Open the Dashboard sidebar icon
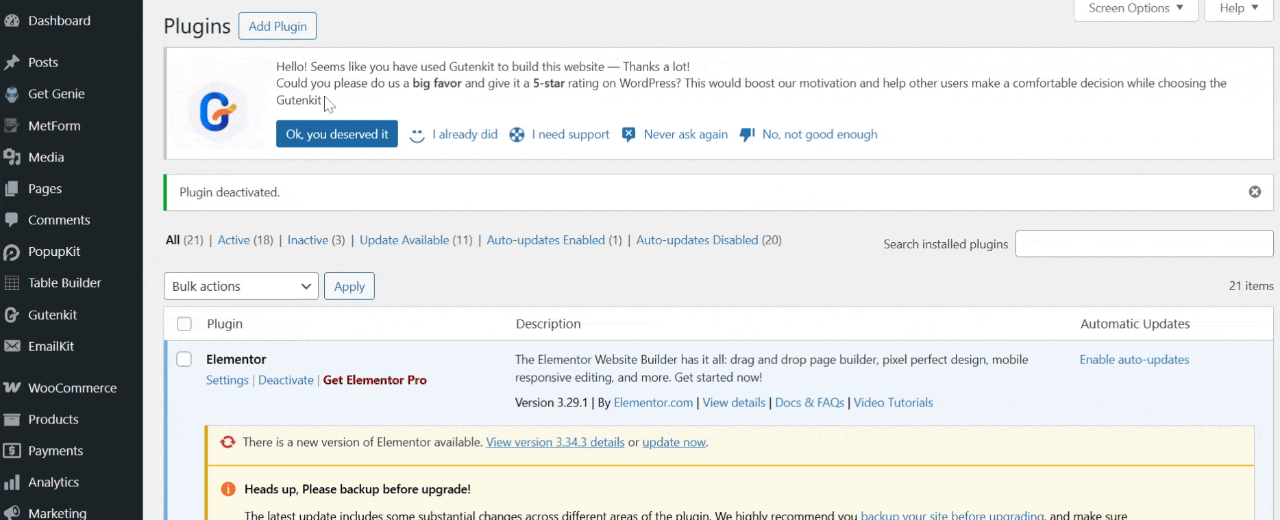The image size is (1280, 520). 12,20
